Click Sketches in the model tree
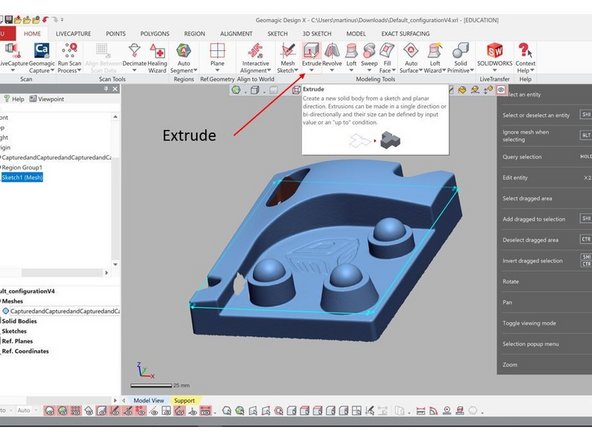The image size is (592, 444). click(x=14, y=331)
